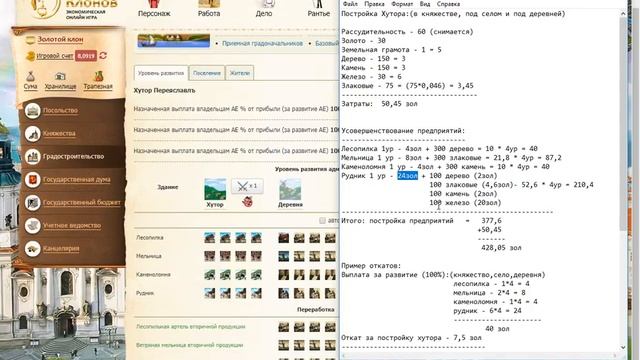This screenshot has height=360, width=640.
Task: Follow the Приемная градоначальников link
Action: (x=262, y=43)
